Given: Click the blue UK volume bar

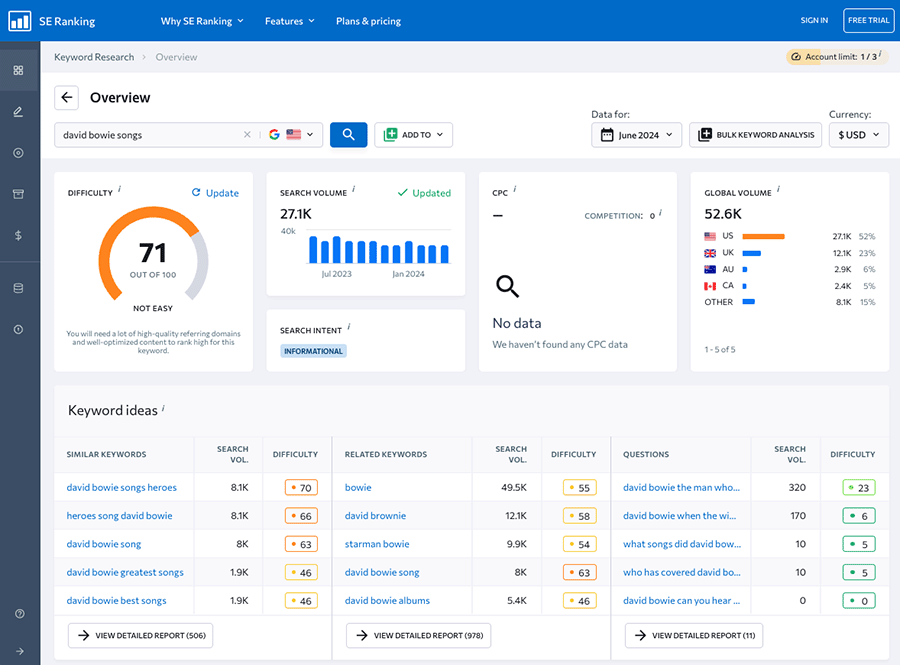Looking at the screenshot, I should pos(751,253).
